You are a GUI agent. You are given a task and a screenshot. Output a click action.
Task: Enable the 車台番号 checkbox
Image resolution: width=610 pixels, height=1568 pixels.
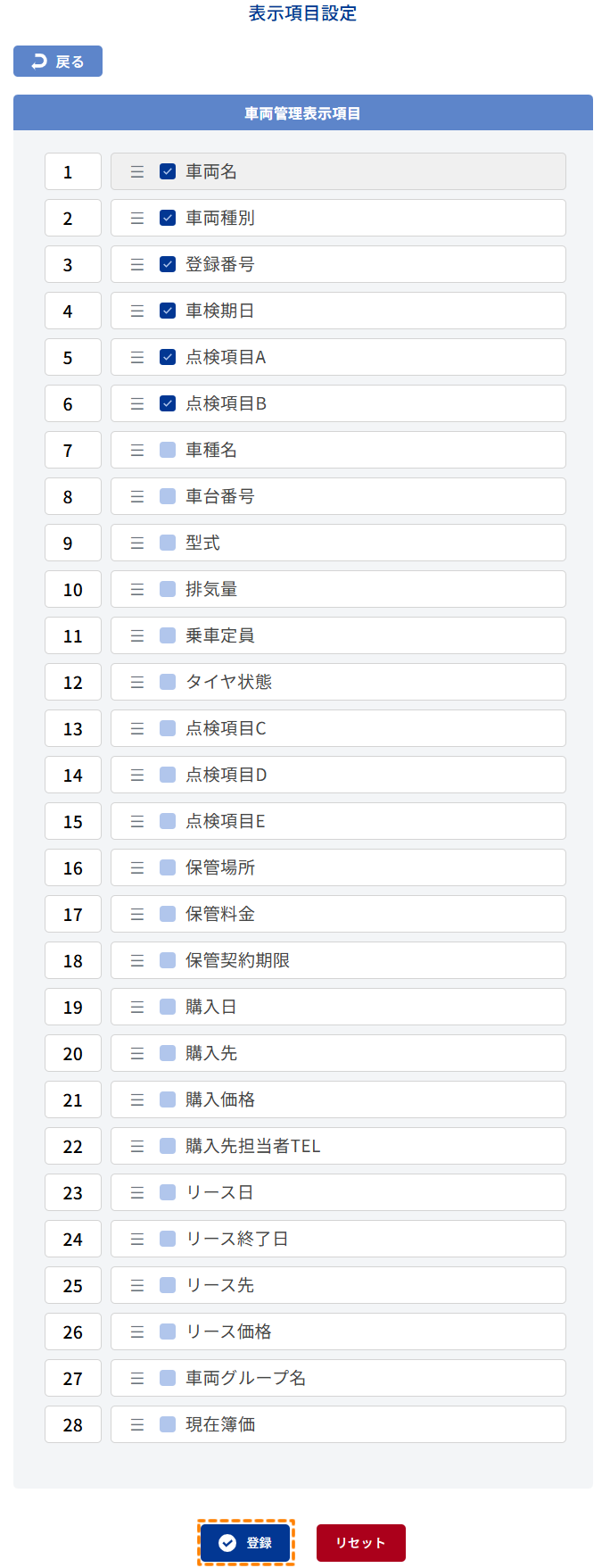point(168,496)
